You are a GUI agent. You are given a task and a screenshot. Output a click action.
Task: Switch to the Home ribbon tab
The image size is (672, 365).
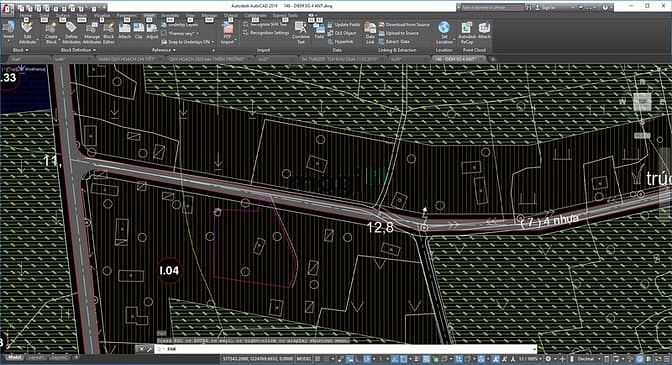coord(26,15)
